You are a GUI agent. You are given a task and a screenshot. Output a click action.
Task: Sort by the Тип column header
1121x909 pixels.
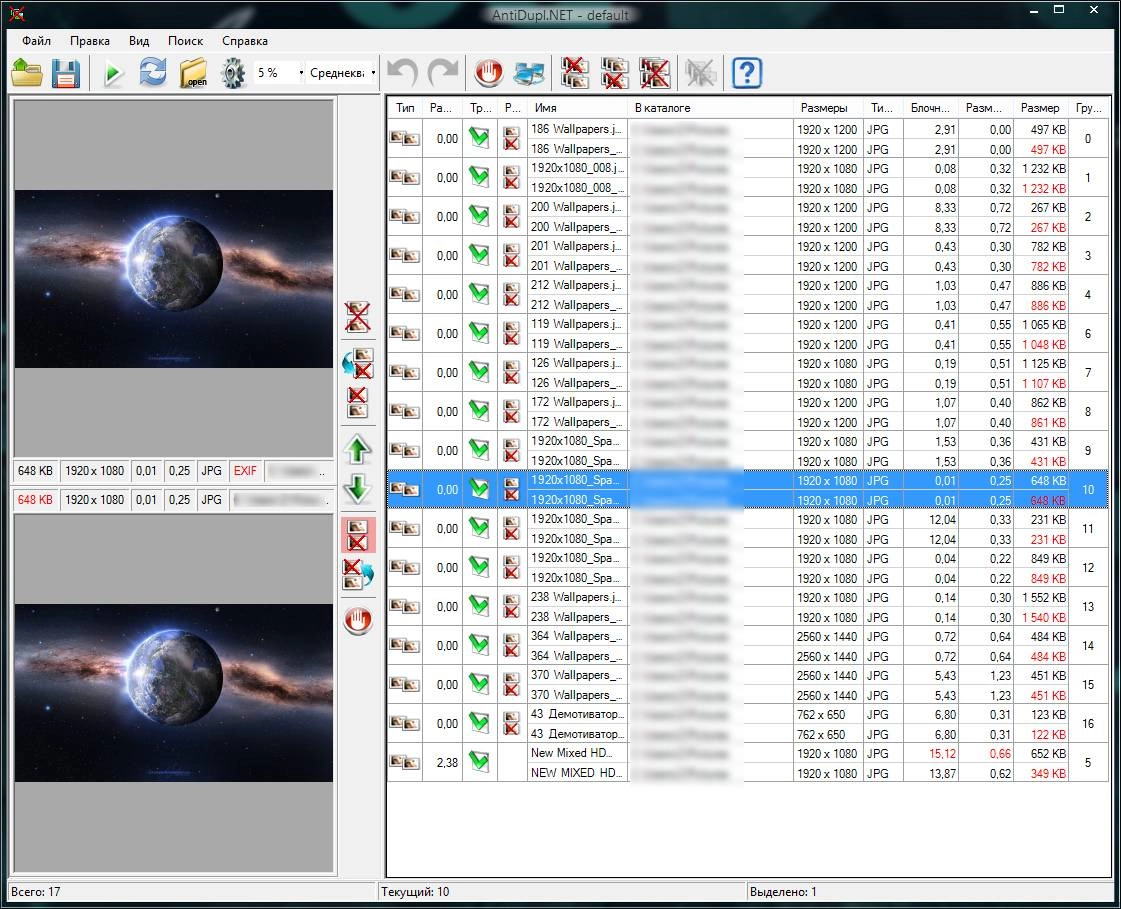[x=405, y=108]
